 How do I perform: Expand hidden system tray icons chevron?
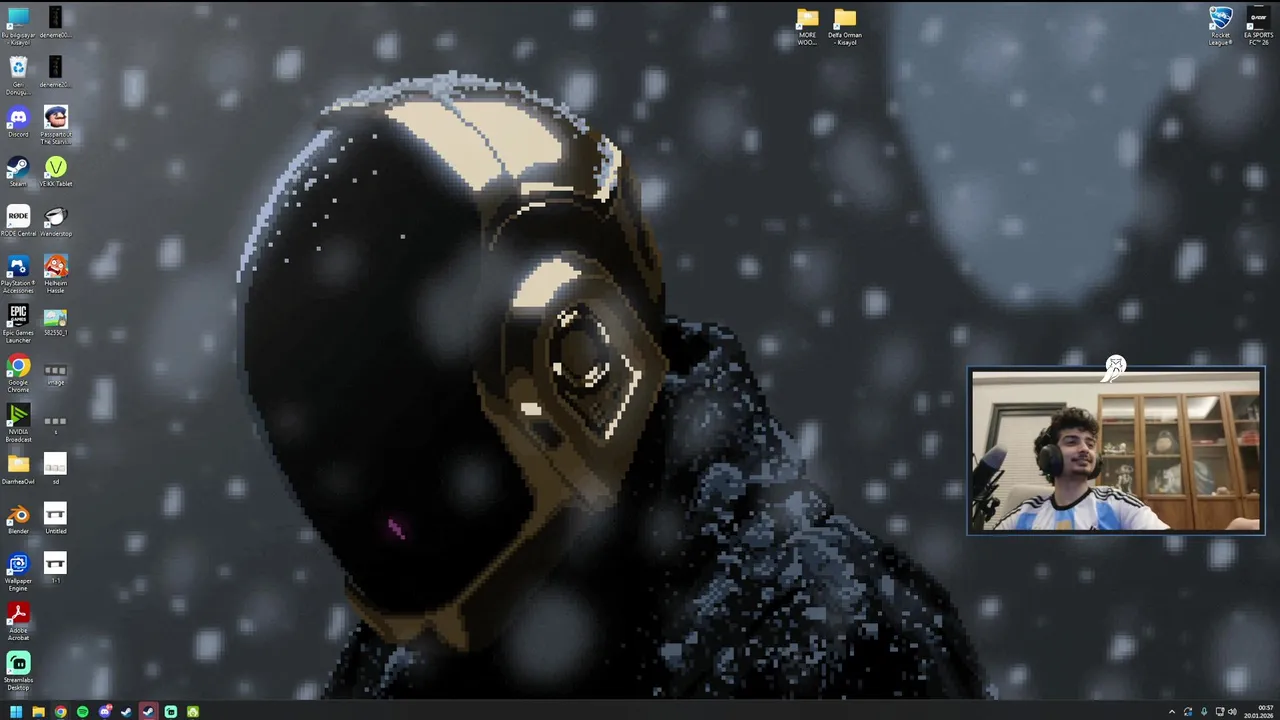click(1172, 712)
